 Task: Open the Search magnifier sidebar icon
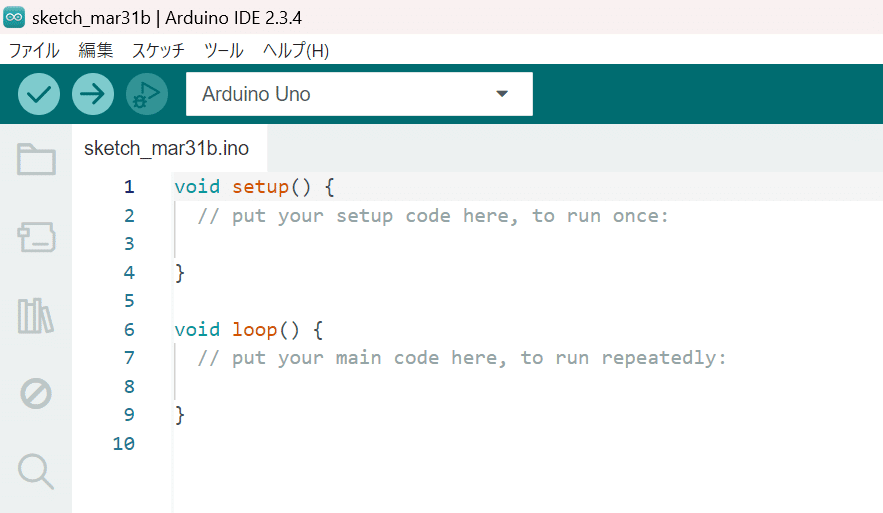pos(36,471)
